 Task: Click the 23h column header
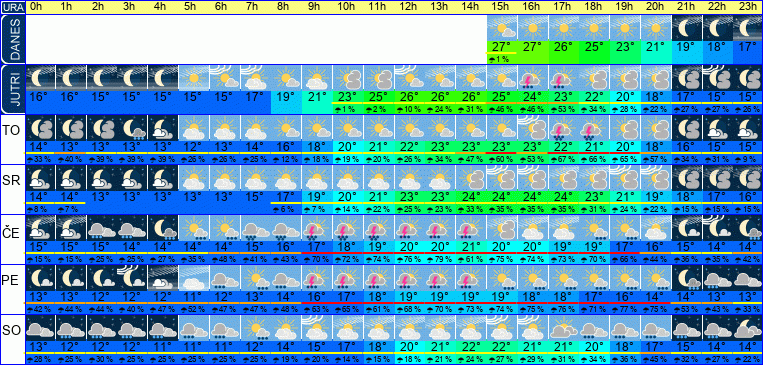pos(748,7)
